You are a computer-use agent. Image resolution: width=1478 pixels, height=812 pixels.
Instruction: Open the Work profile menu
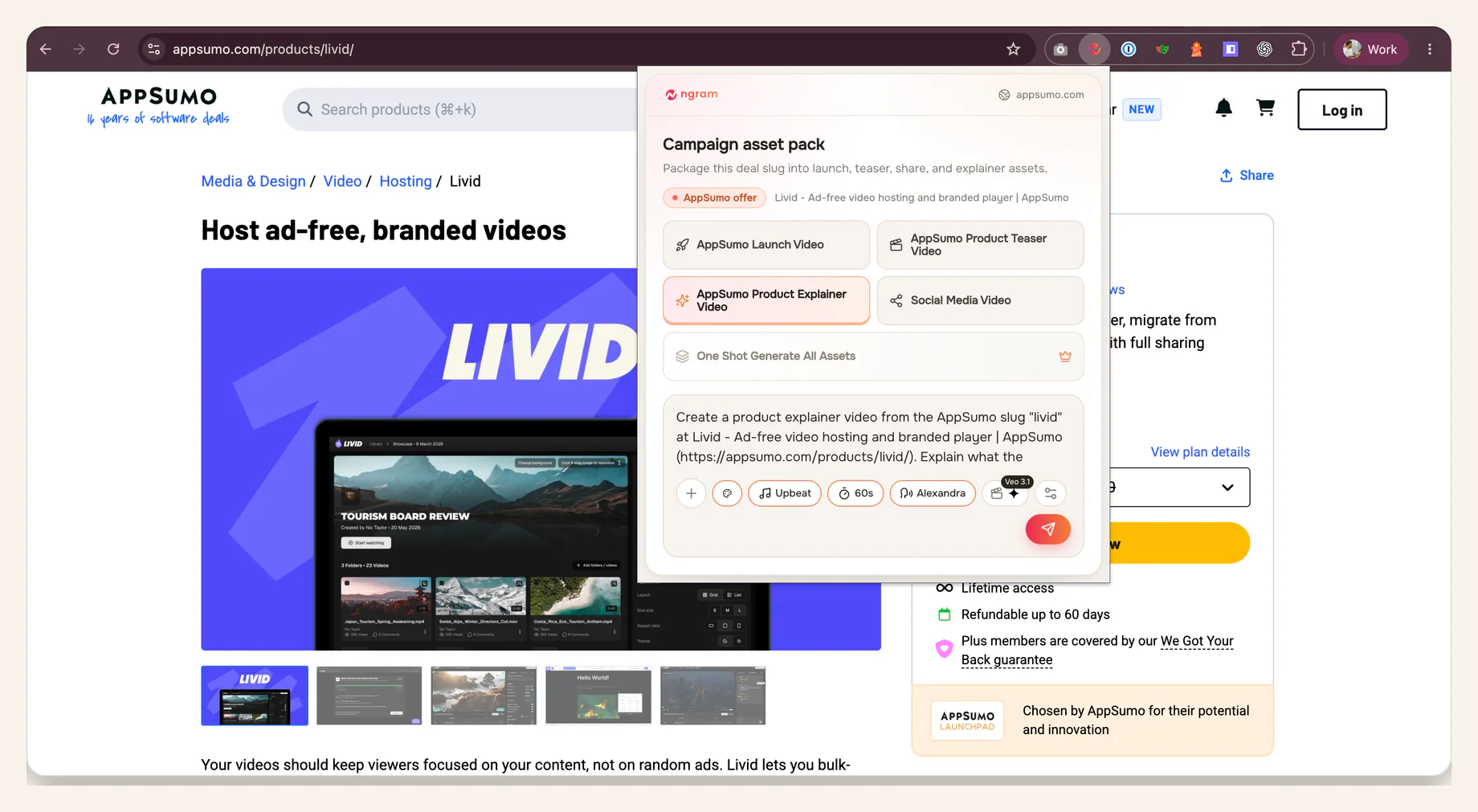[x=1371, y=49]
